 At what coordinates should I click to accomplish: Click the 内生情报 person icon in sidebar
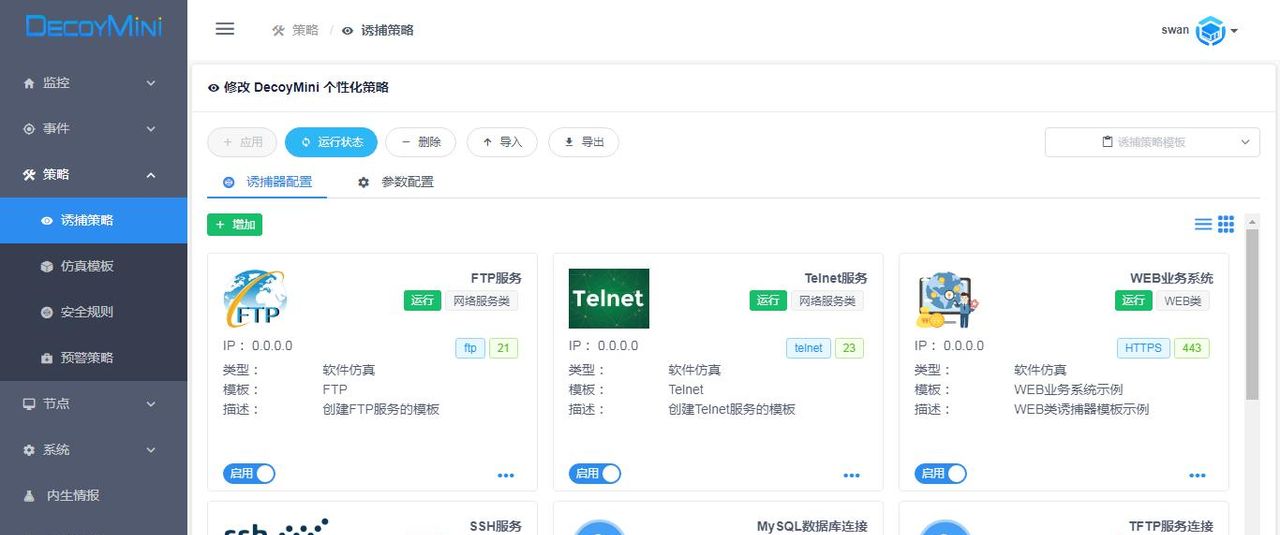[29, 496]
